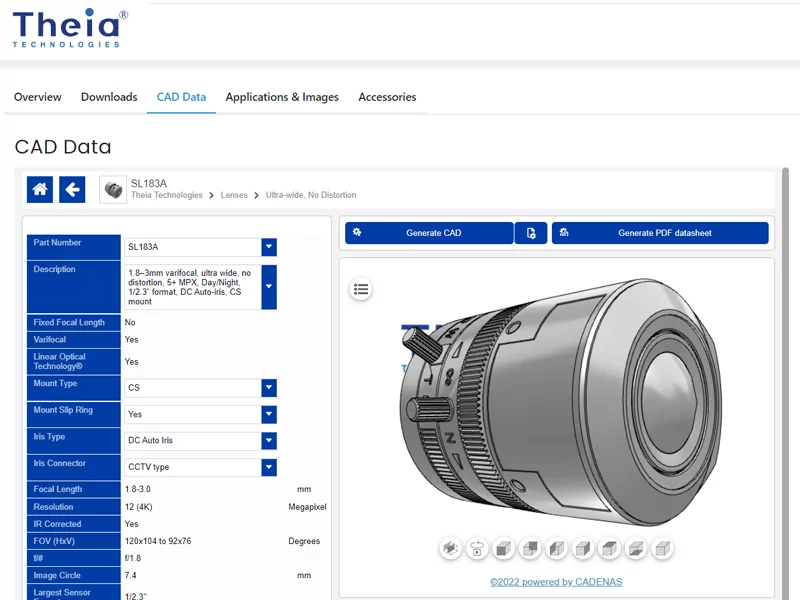Open the Iris Type dropdown showing DC Auto Iris
The height and width of the screenshot is (600, 800).
coord(268,440)
